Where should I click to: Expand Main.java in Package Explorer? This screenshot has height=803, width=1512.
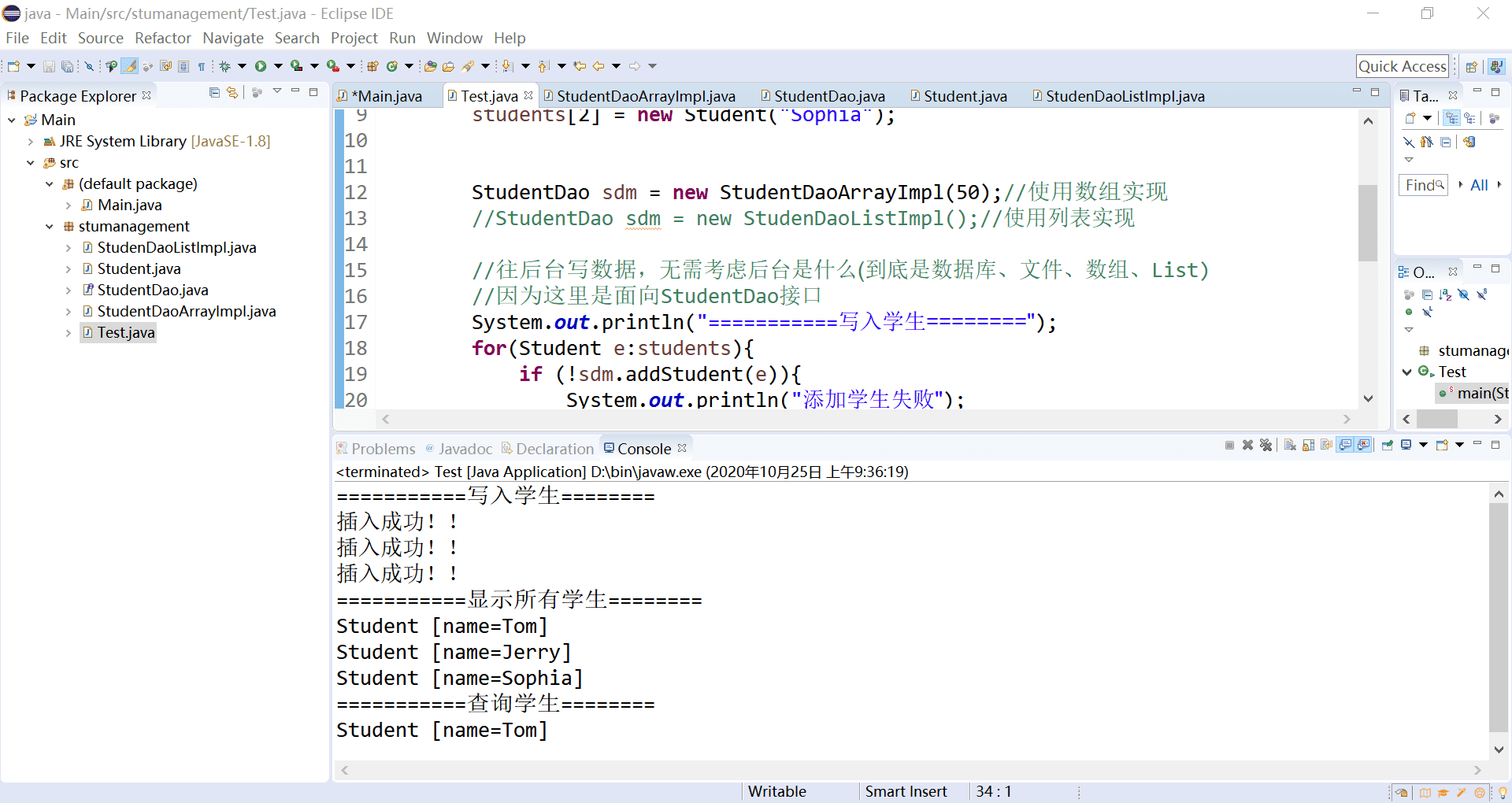[x=69, y=205]
